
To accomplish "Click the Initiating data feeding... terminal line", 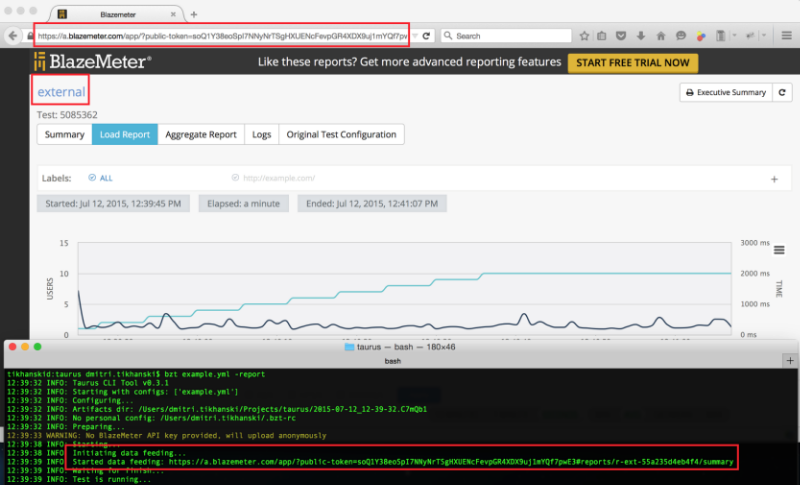I will 129,453.
